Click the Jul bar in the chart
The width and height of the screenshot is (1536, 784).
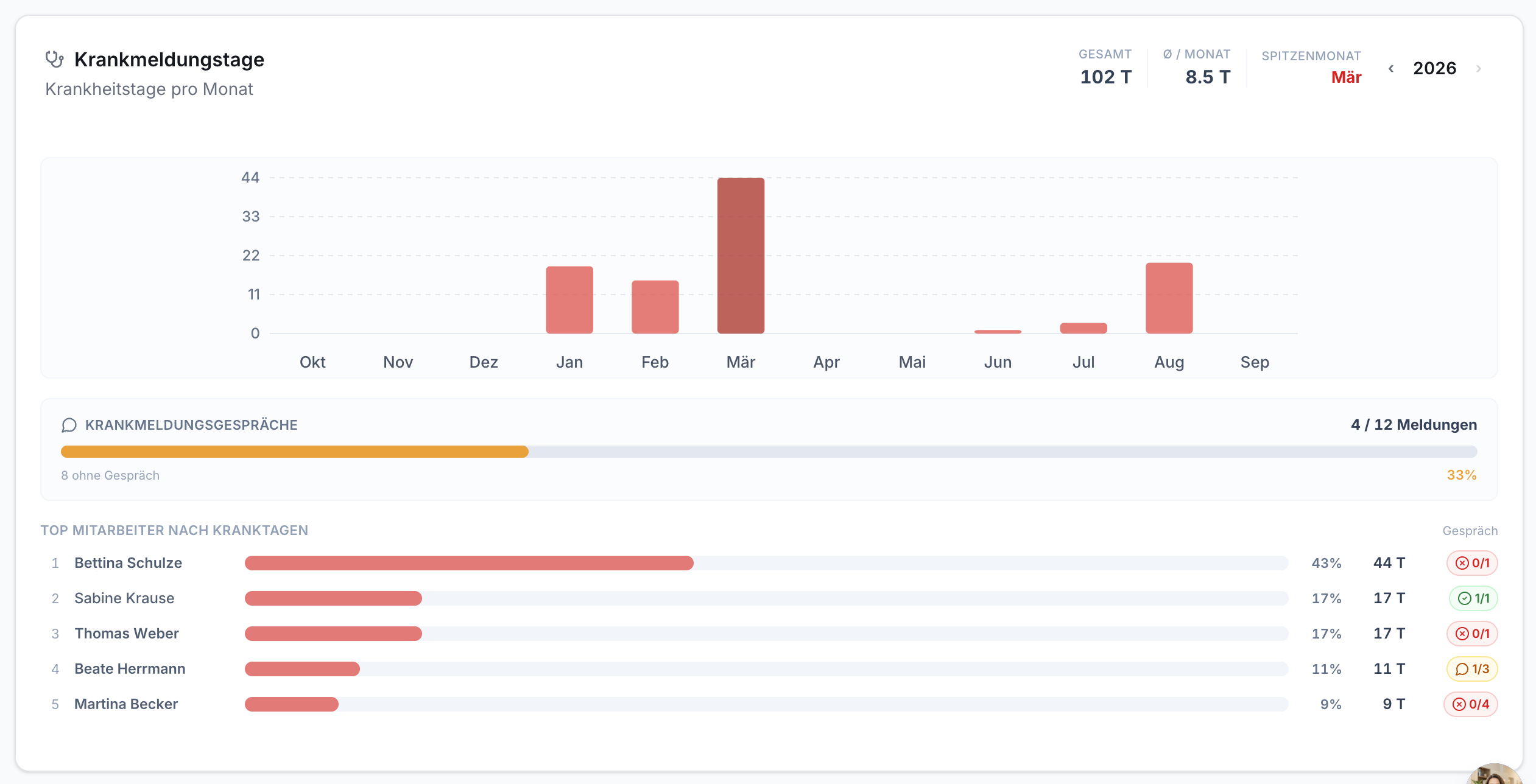click(1083, 328)
